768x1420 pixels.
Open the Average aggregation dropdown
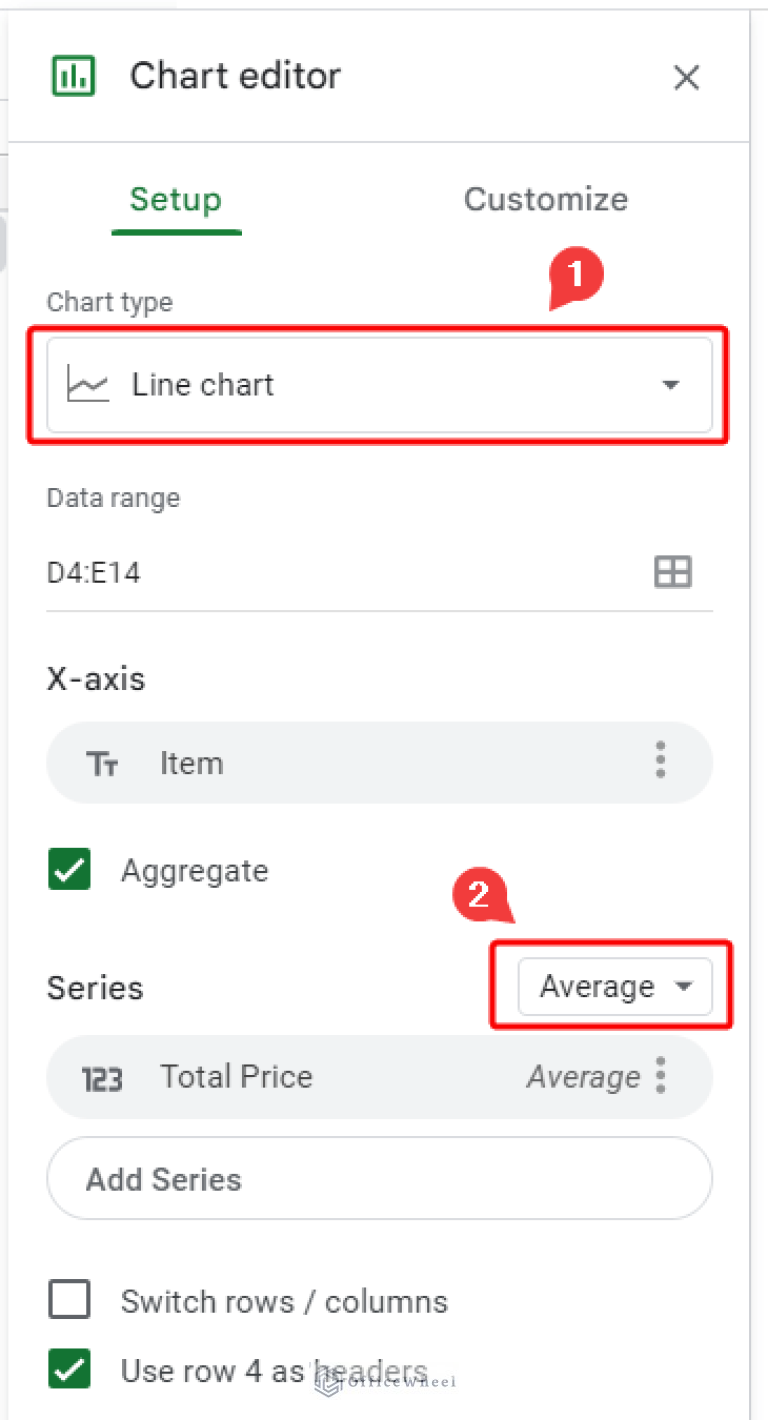pyautogui.click(x=614, y=987)
